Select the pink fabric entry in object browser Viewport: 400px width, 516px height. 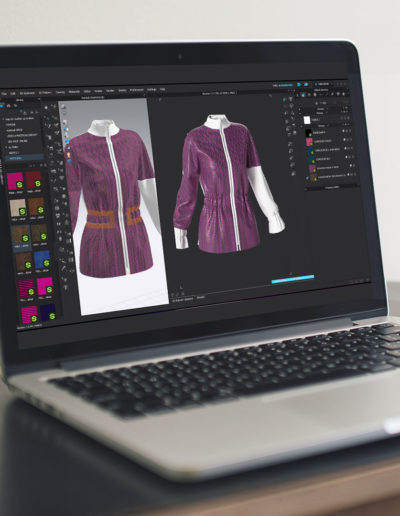(x=309, y=142)
